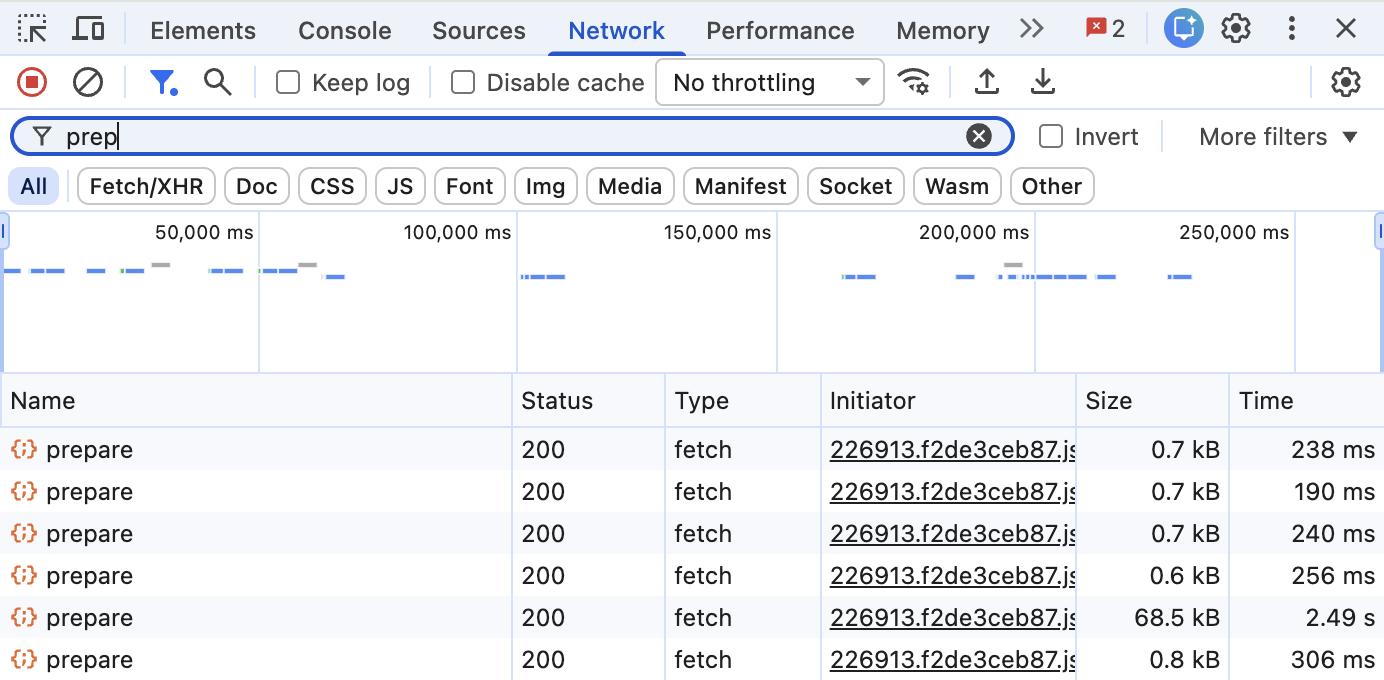
Task: Select the prepare request taking 238 ms
Action: click(x=692, y=450)
